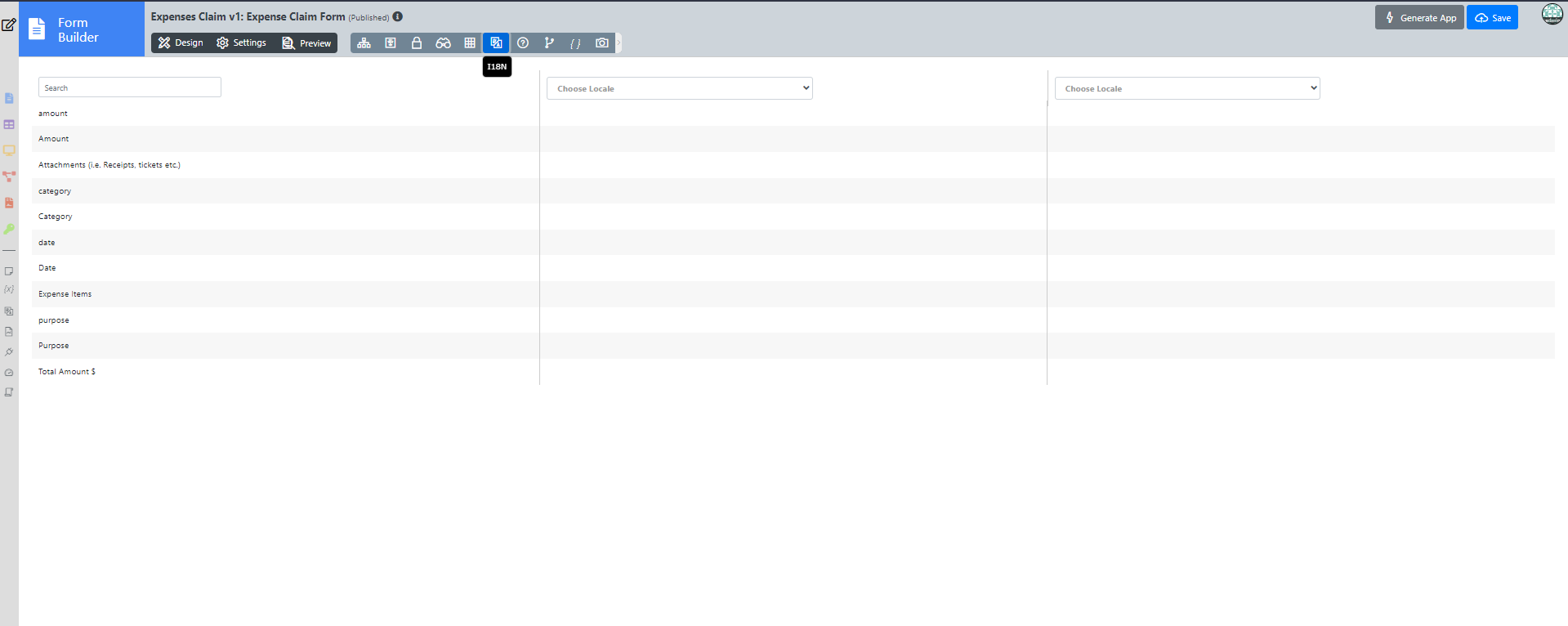Expand the toolbar with the right chevron
The image size is (1568, 626).
619,43
